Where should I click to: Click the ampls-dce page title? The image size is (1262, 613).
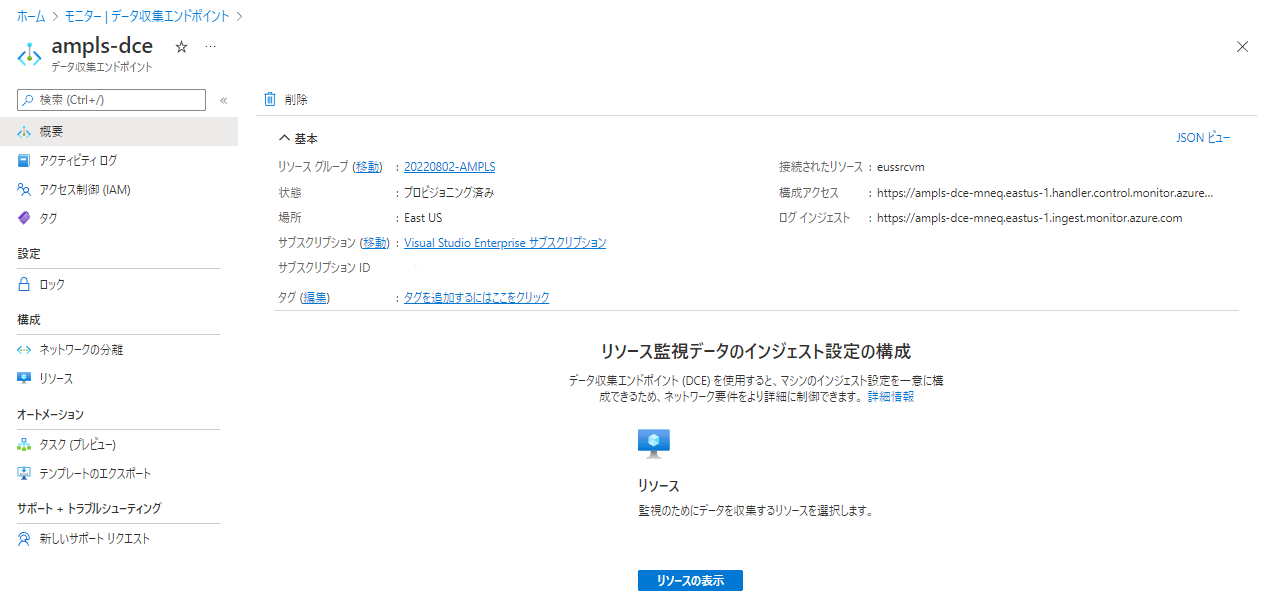coord(102,46)
